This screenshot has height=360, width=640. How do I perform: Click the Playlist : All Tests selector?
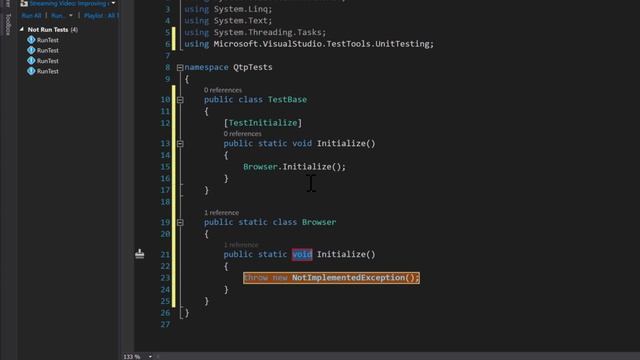pyautogui.click(x=101, y=16)
